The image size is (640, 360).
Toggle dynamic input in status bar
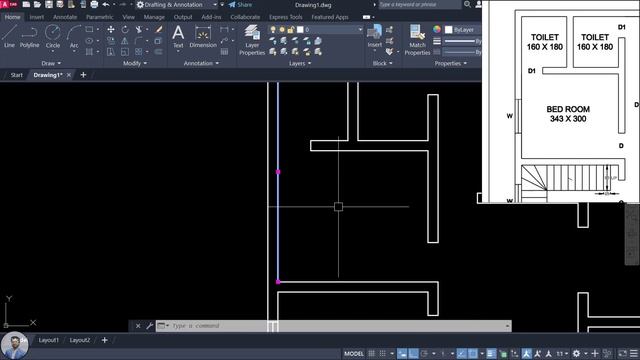point(402,353)
